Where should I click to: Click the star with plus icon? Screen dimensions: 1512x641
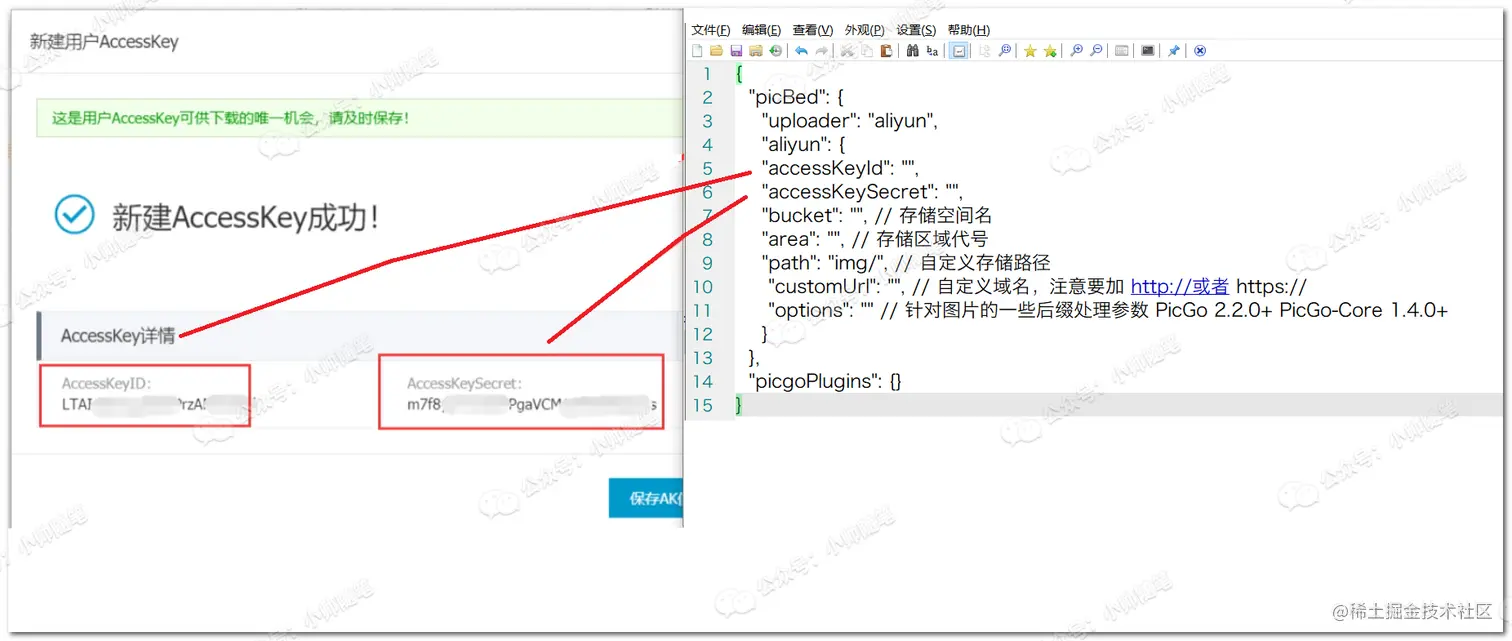1050,50
